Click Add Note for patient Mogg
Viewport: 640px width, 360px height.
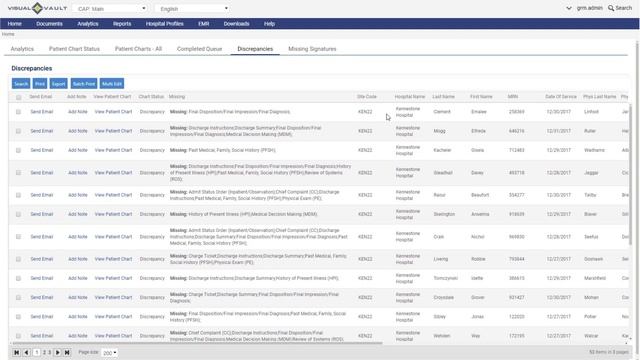(78, 131)
